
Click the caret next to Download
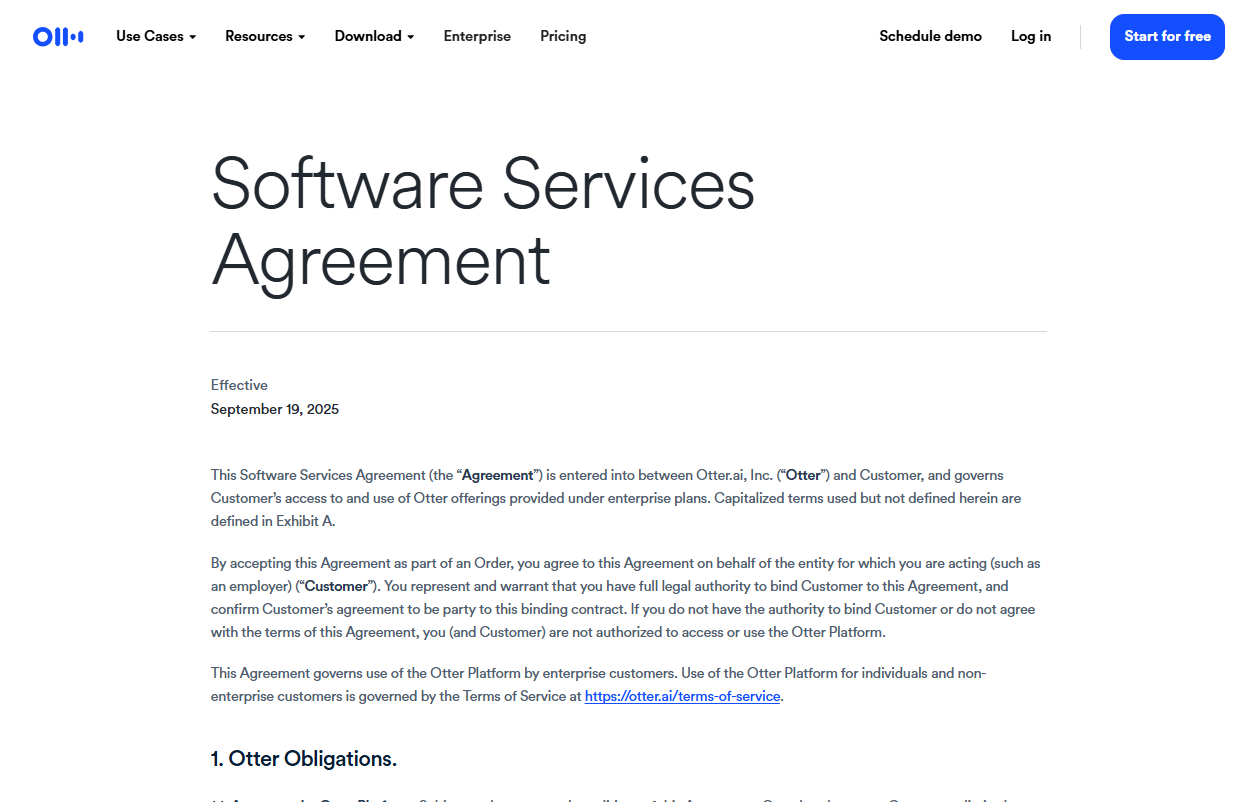tap(410, 37)
